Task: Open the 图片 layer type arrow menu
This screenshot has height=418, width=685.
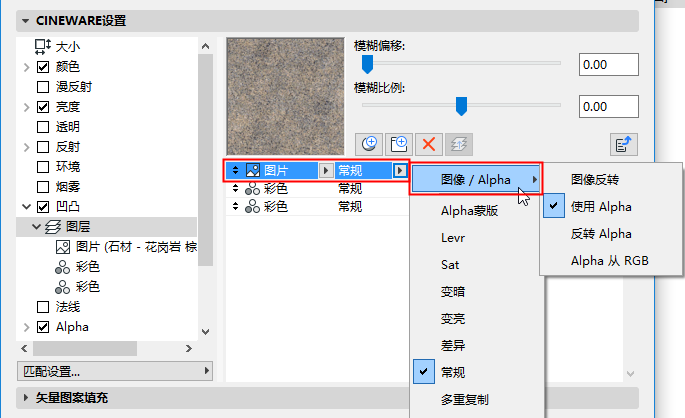Action: (x=325, y=170)
